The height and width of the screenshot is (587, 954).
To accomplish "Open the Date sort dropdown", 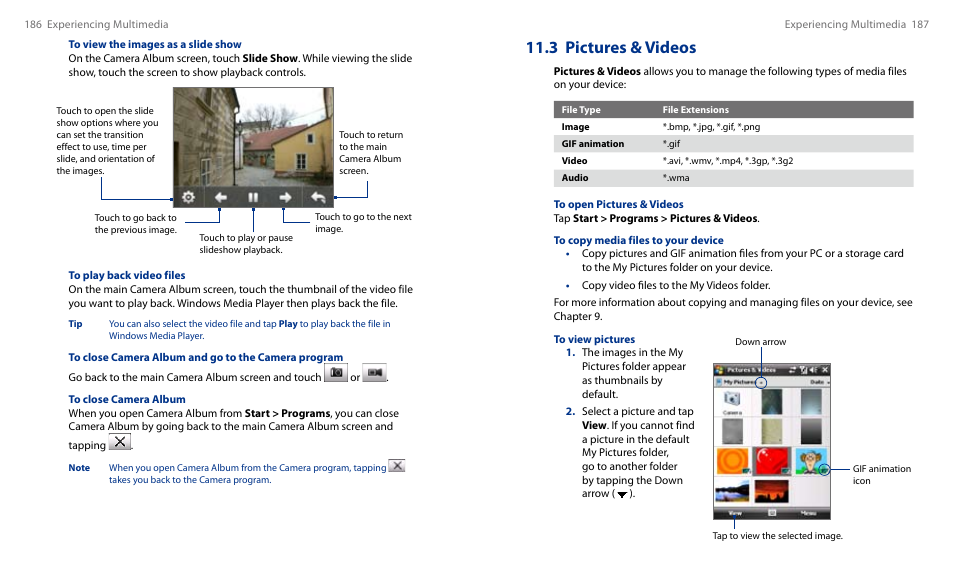I will point(820,382).
